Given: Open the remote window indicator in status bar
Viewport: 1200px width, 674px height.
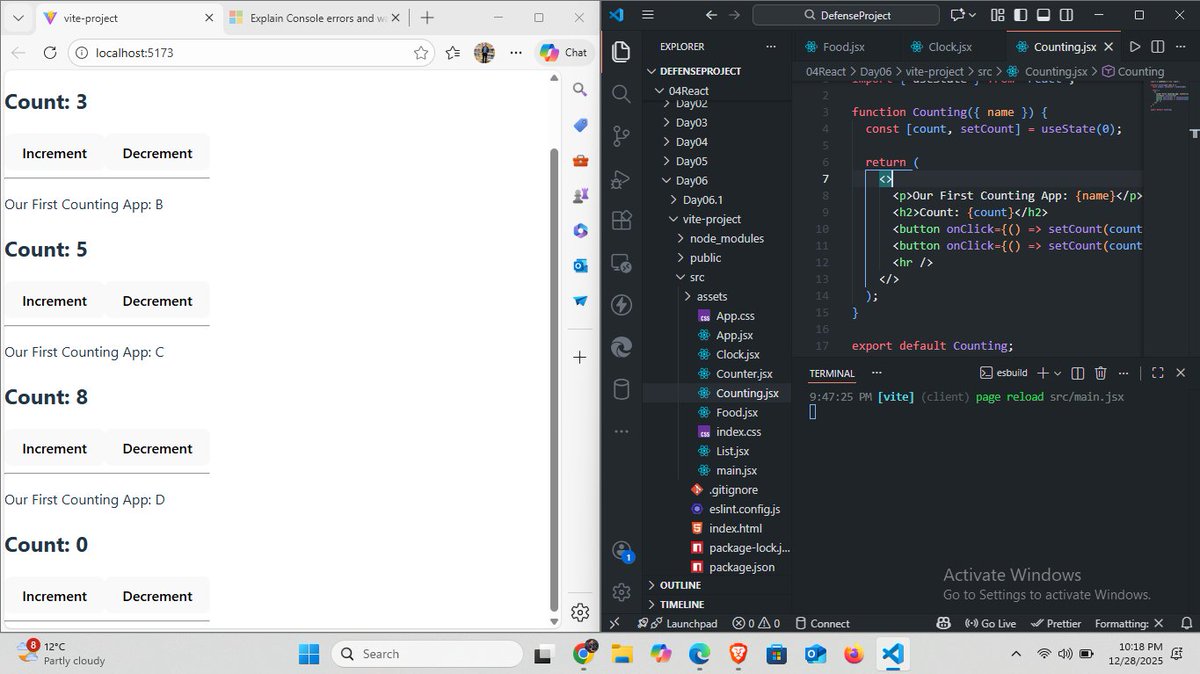Looking at the screenshot, I should tap(615, 623).
